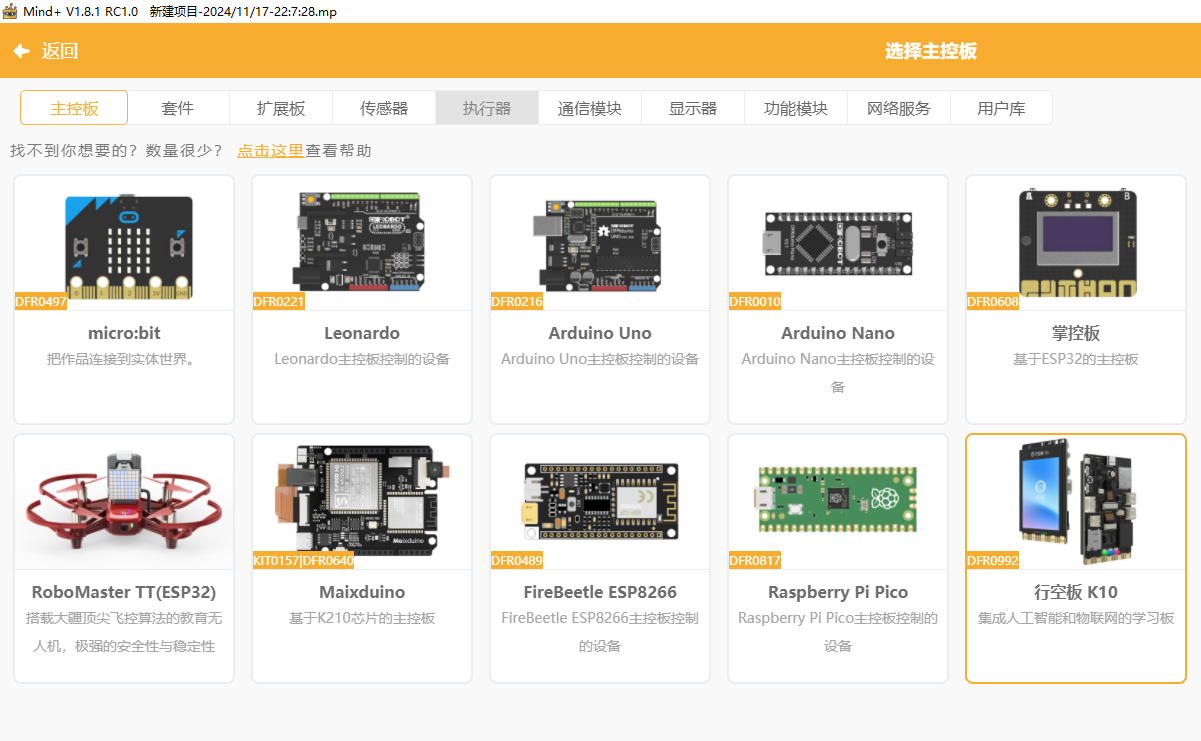Select the Arduino Nano board image
This screenshot has height=741, width=1201.
pos(838,243)
